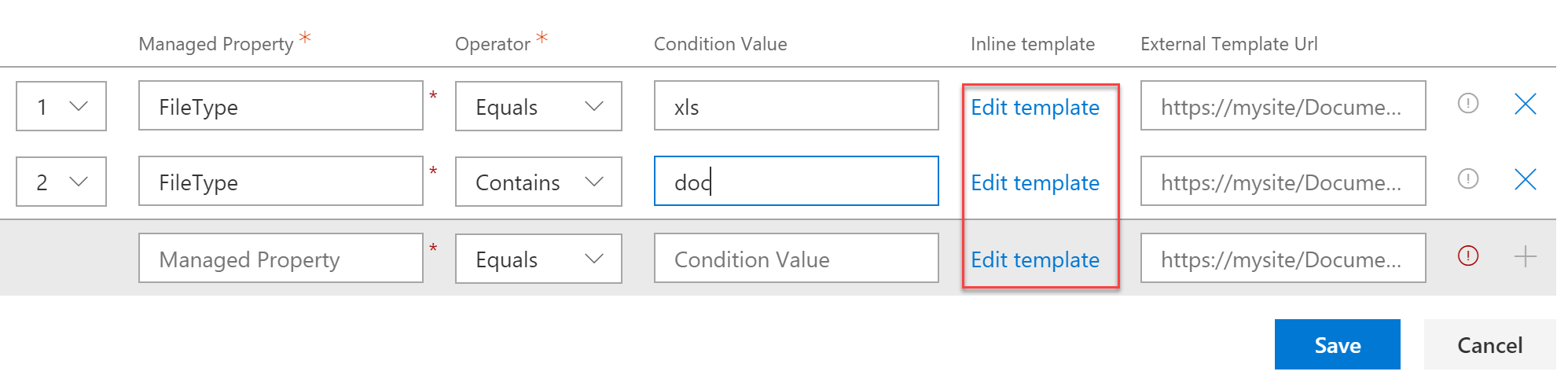Expand the Contains operator dropdown

pos(538,182)
